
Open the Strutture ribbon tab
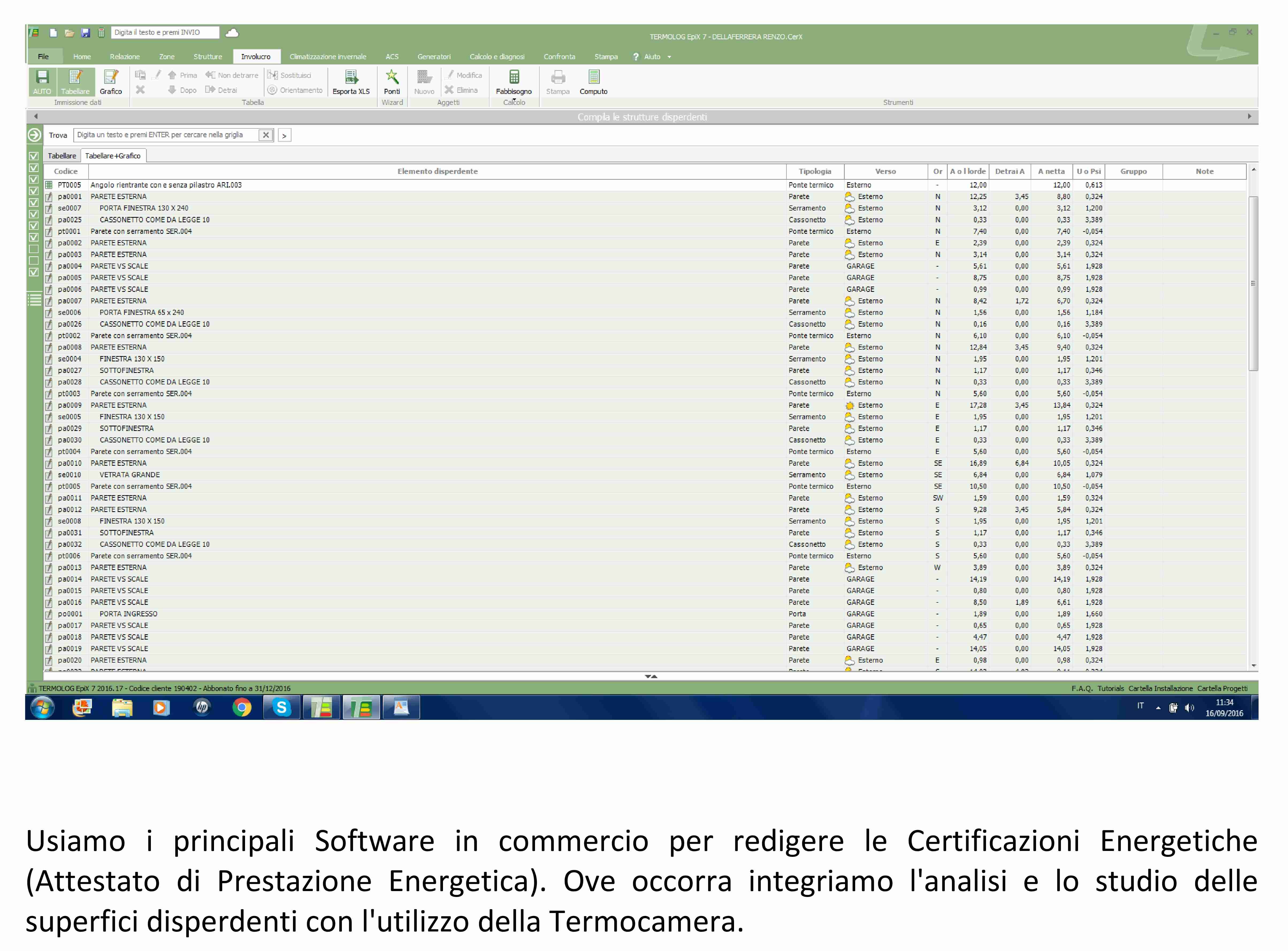pyautogui.click(x=208, y=56)
